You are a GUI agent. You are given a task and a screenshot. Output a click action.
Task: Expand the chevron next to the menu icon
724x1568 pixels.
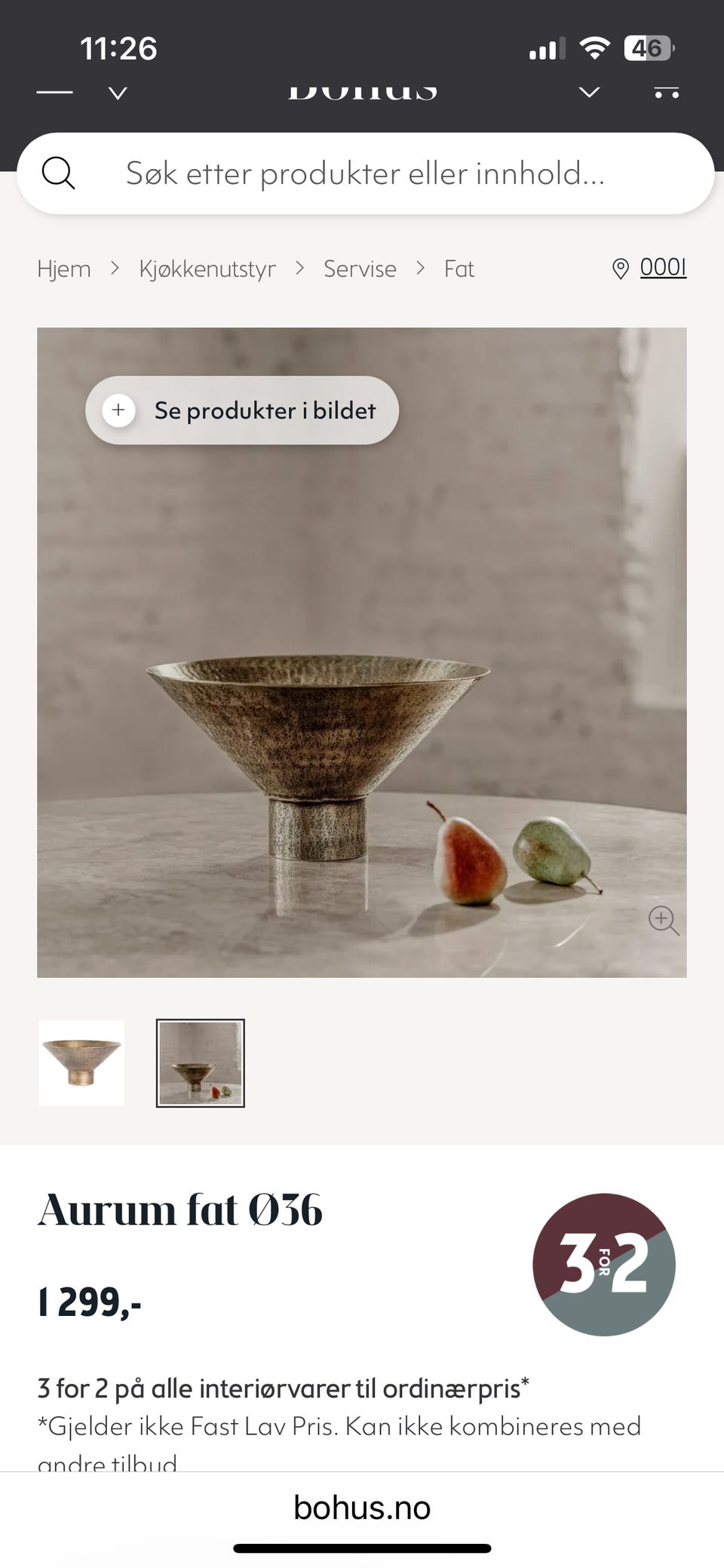118,93
